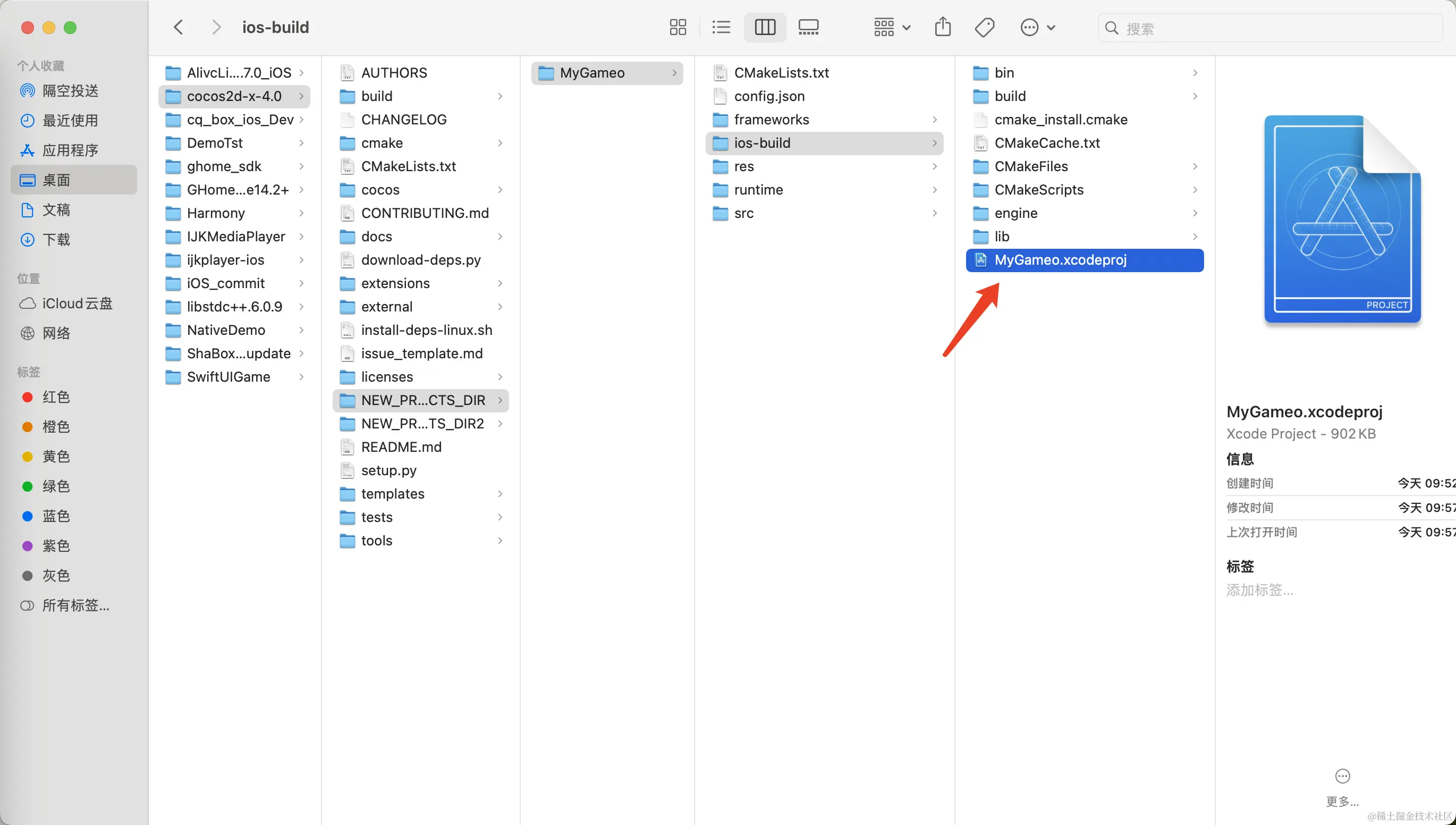Select 应用程序 in the sidebar
This screenshot has height=825, width=1456.
coord(70,150)
